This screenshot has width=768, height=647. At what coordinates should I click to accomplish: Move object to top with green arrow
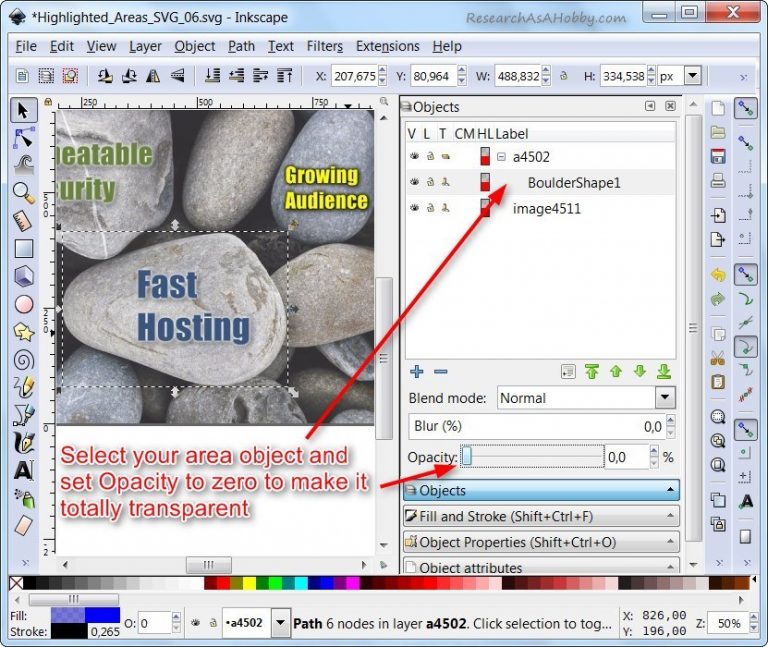592,372
